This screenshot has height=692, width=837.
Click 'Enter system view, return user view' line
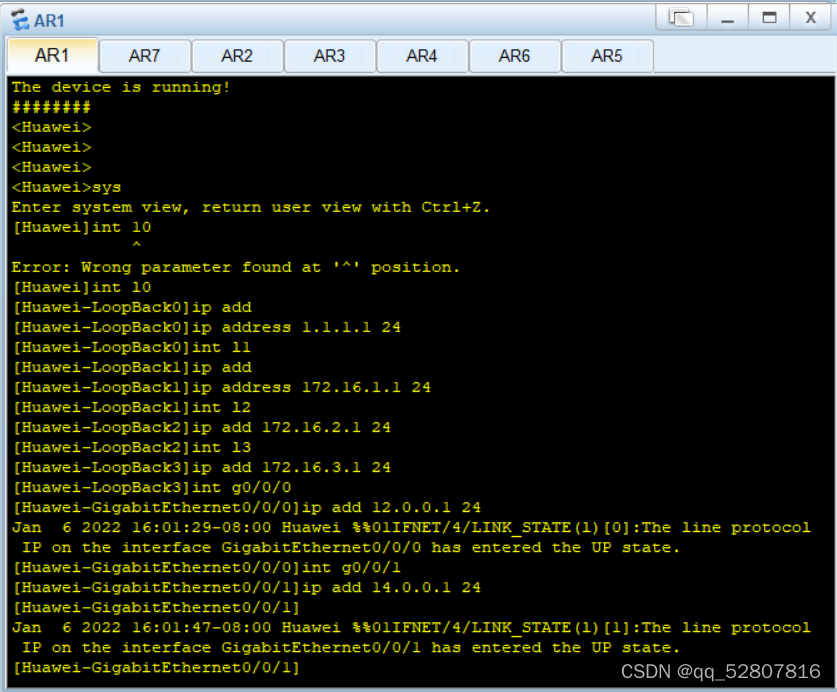click(x=250, y=207)
